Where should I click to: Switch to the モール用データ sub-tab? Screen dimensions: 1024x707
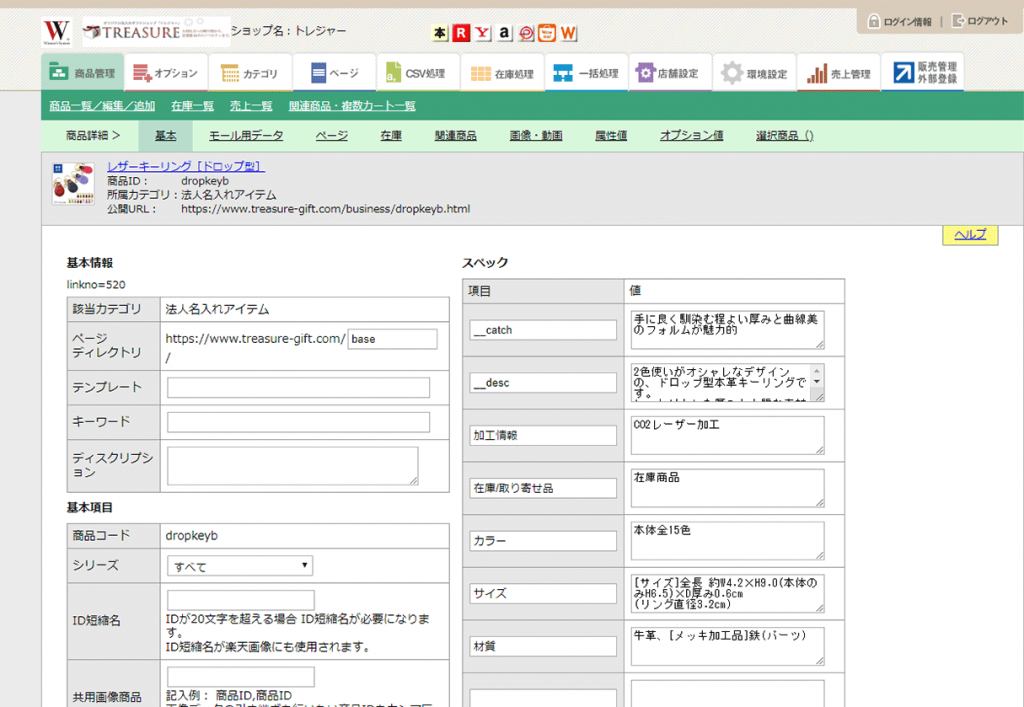pyautogui.click(x=246, y=136)
